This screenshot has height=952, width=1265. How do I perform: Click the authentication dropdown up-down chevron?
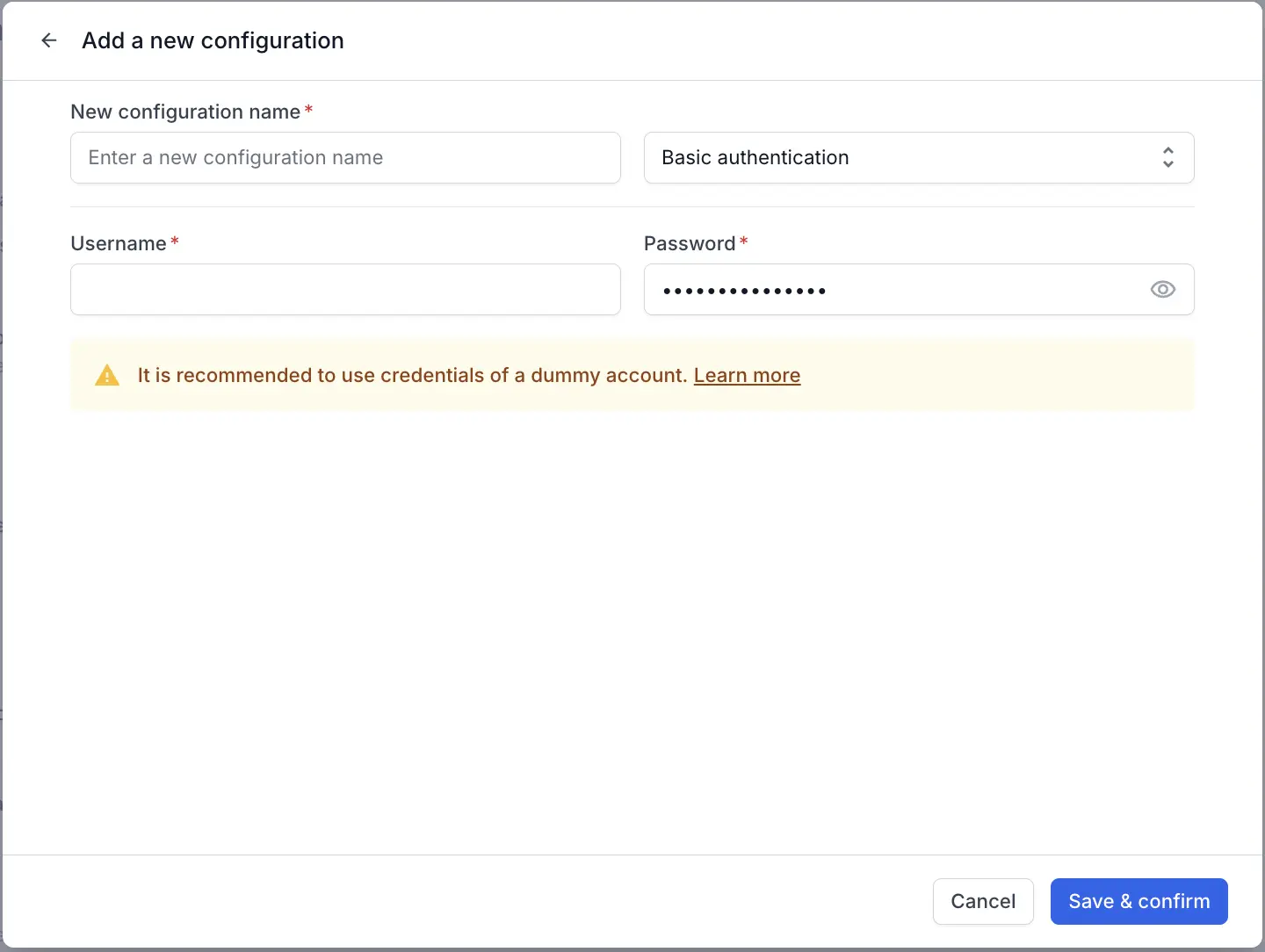coord(1167,158)
